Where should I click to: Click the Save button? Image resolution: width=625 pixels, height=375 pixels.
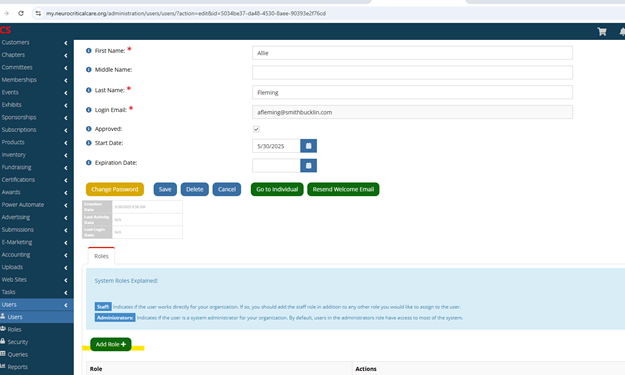click(x=165, y=189)
